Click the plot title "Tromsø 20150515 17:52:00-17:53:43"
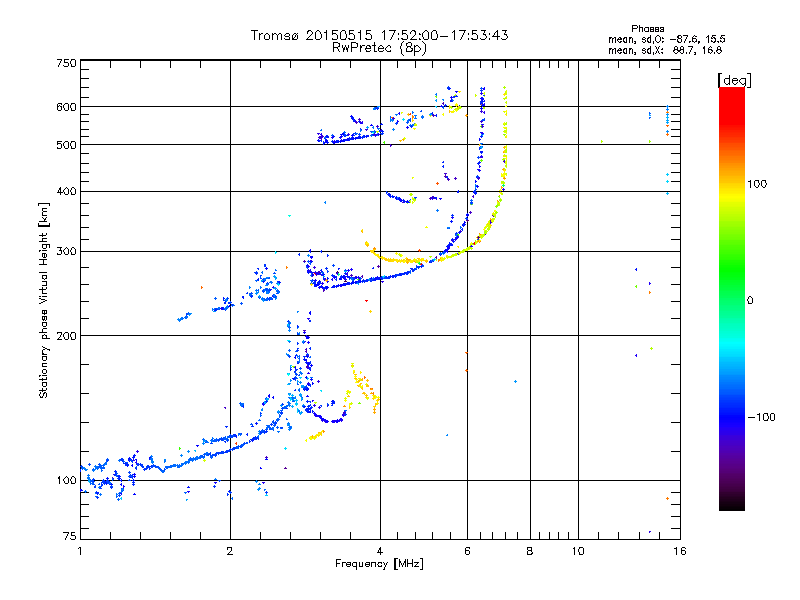The image size is (800, 600). point(379,35)
